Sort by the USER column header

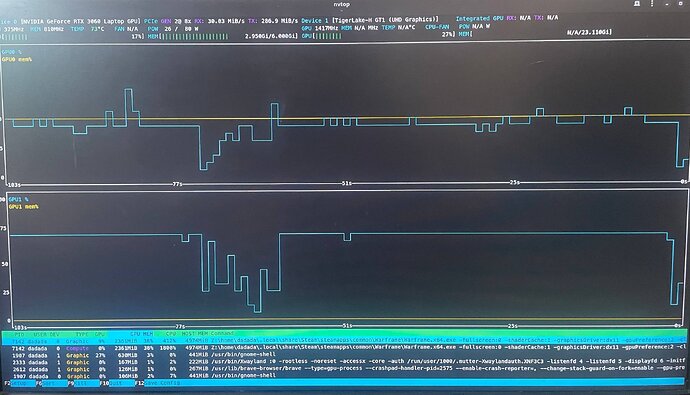(40, 335)
